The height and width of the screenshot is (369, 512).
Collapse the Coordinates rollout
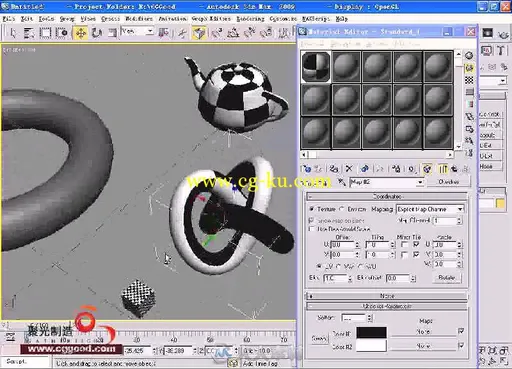click(x=387, y=196)
